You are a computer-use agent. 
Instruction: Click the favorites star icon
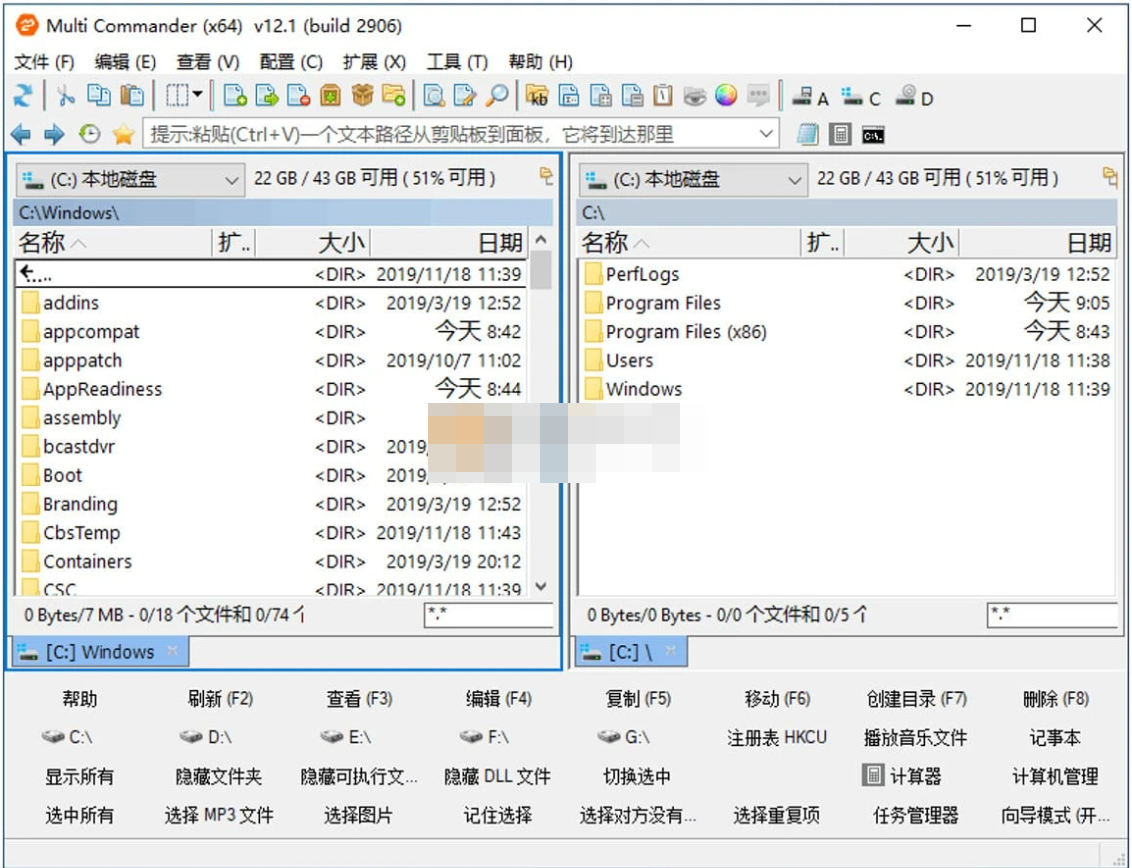[x=124, y=132]
